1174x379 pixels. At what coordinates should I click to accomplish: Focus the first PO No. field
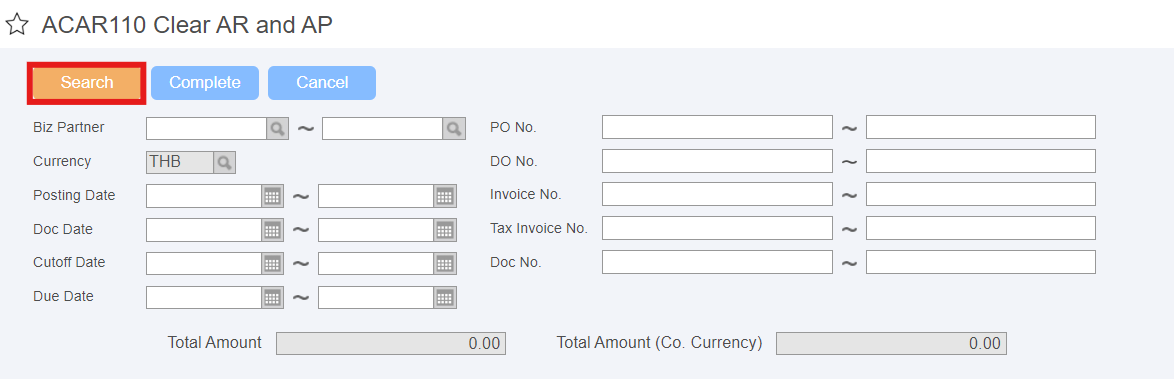click(x=717, y=127)
